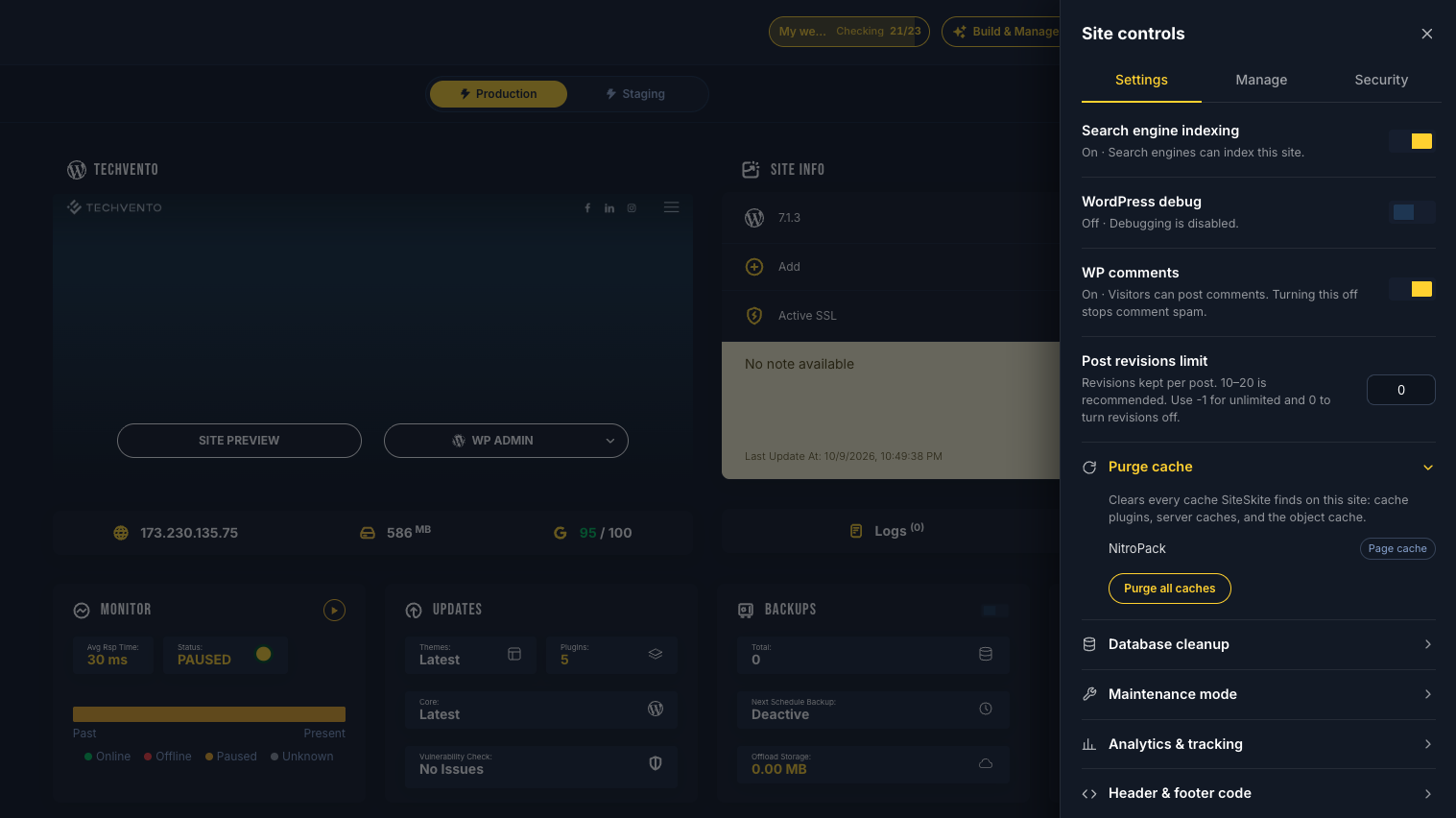Collapse the Purge cache section
Screen dimensions: 1456x818
(1258, 467)
